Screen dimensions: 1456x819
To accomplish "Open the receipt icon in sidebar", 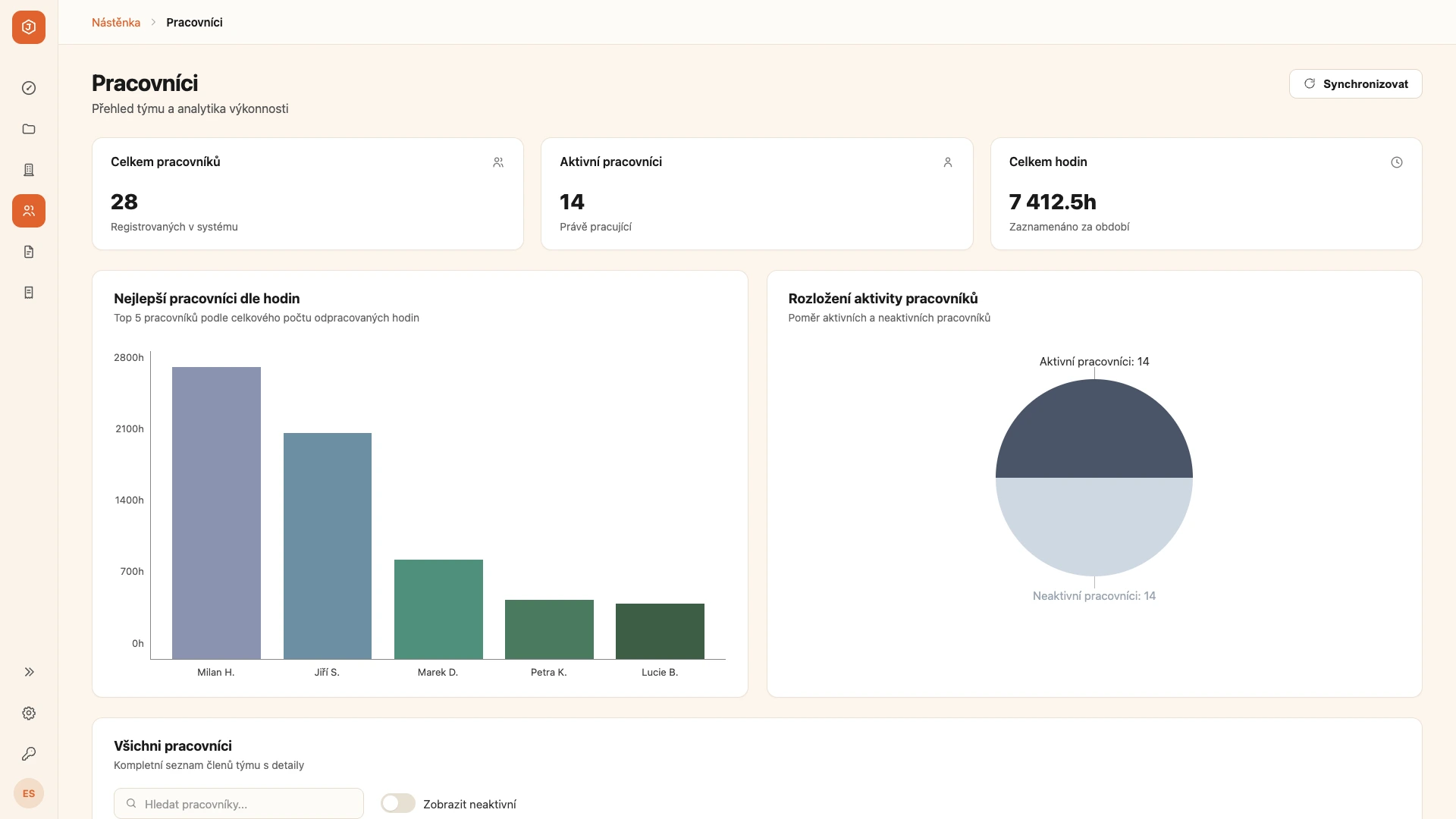I will (x=29, y=293).
